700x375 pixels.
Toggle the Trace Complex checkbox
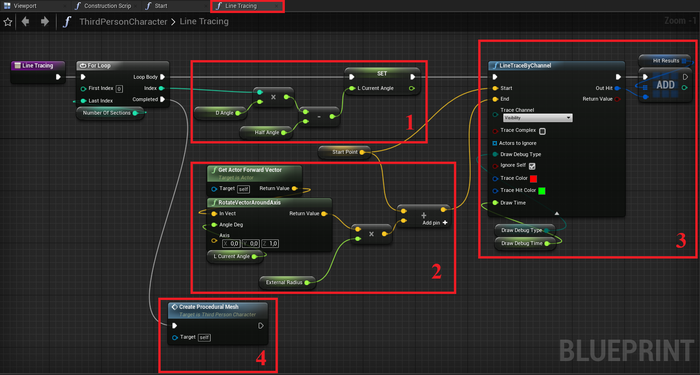point(542,131)
